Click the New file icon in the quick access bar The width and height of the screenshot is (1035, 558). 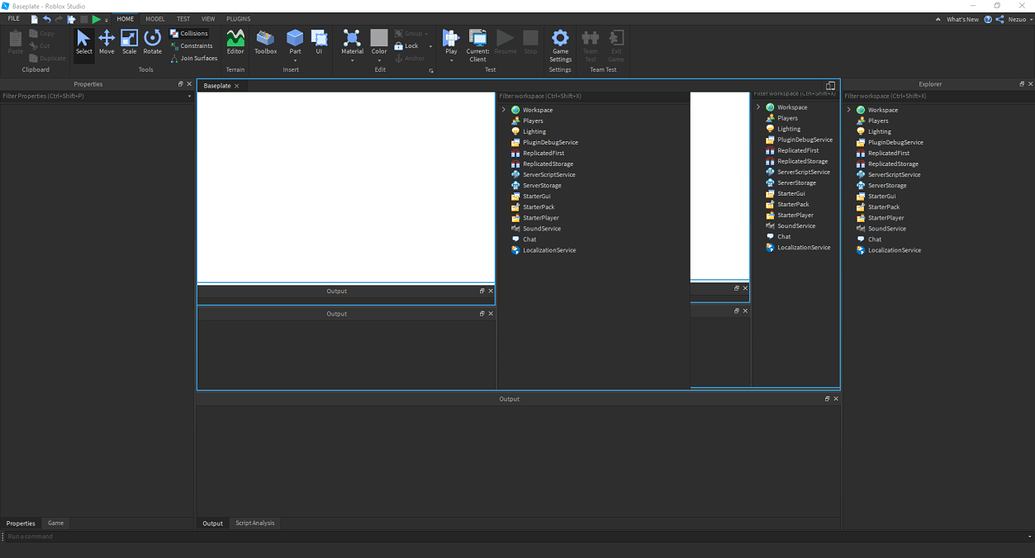pos(34,19)
